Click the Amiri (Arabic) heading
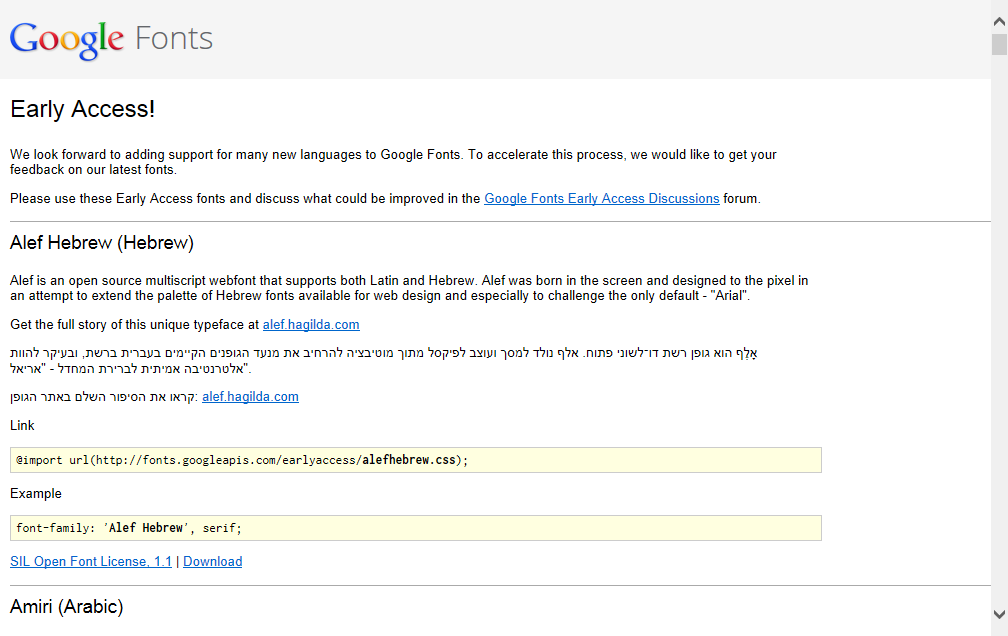The width and height of the screenshot is (1008, 636). click(66, 607)
